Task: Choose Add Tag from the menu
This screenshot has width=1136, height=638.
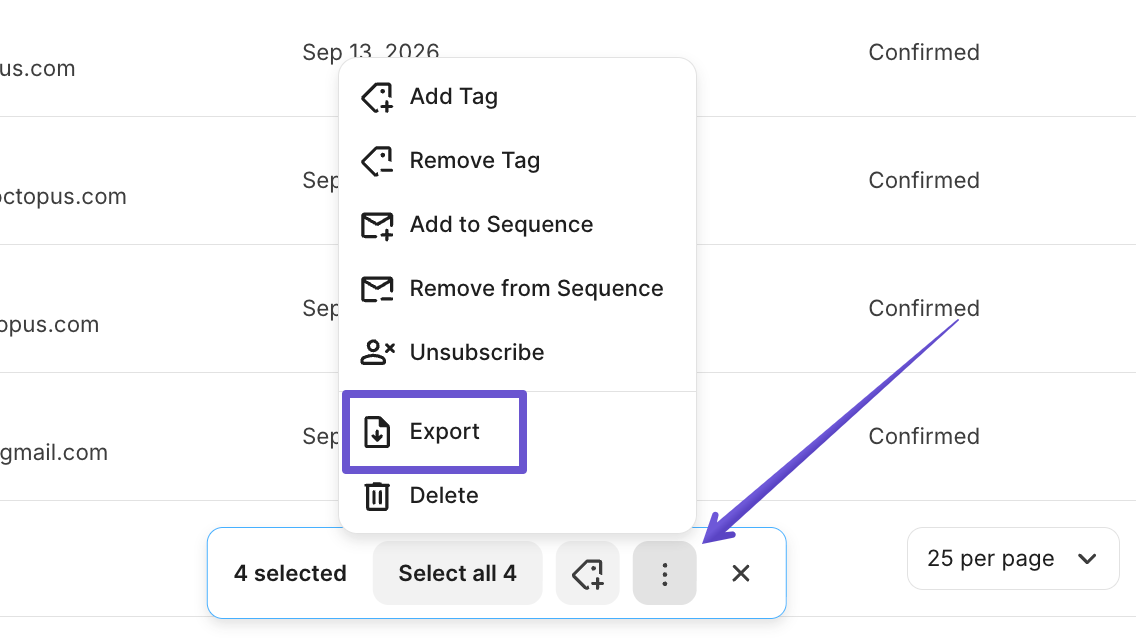Action: pos(517,96)
